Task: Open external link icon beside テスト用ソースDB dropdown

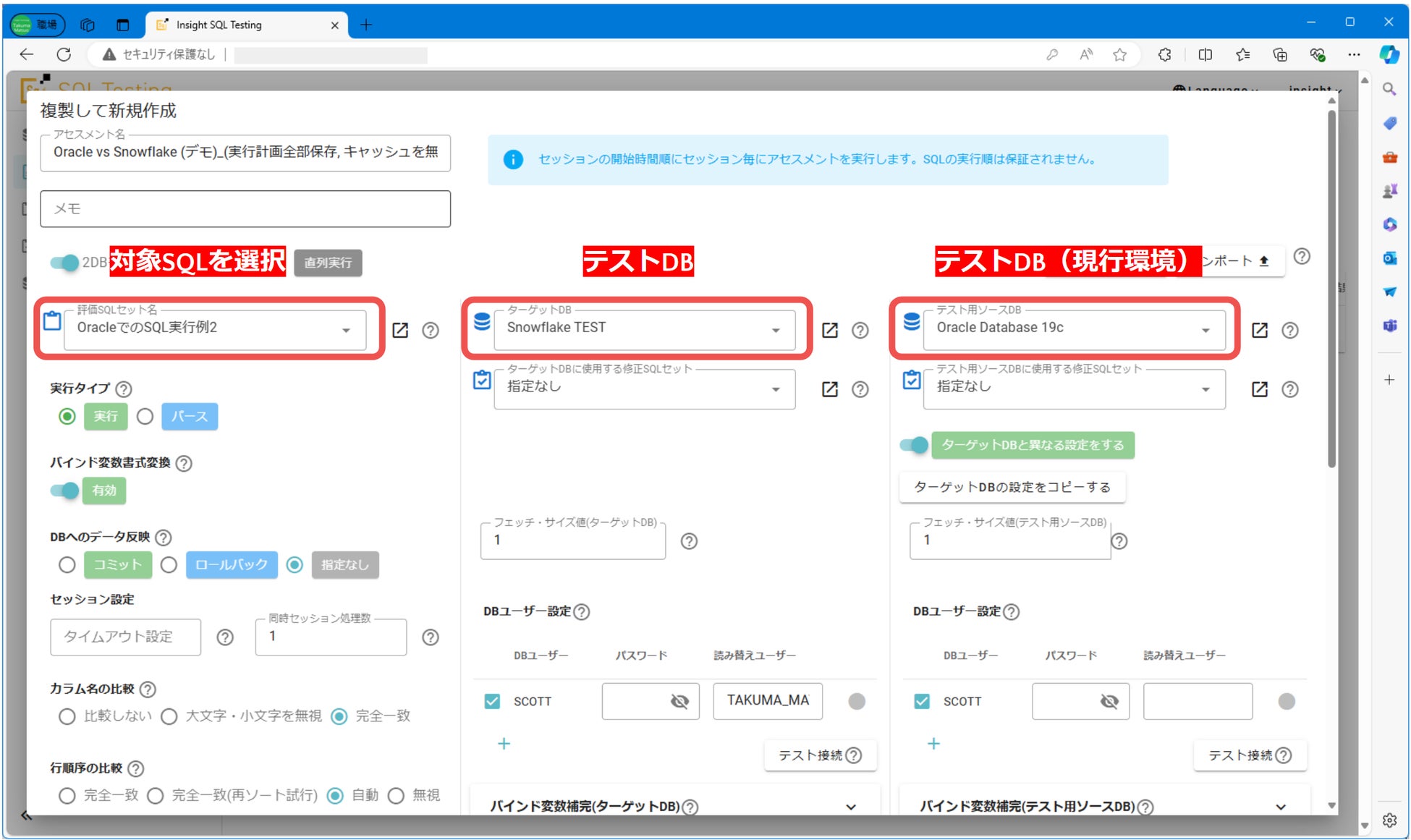Action: click(x=1260, y=331)
